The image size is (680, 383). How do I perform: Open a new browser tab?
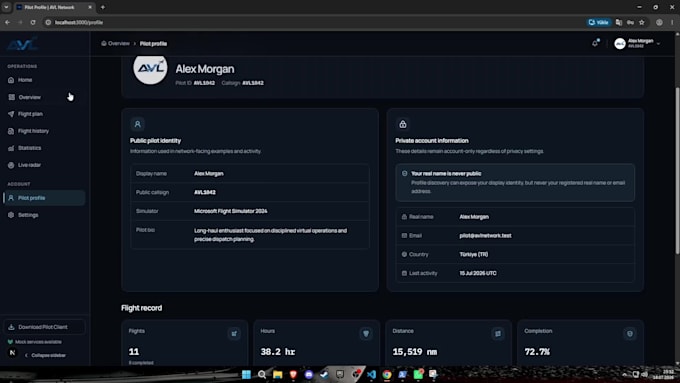pyautogui.click(x=103, y=7)
